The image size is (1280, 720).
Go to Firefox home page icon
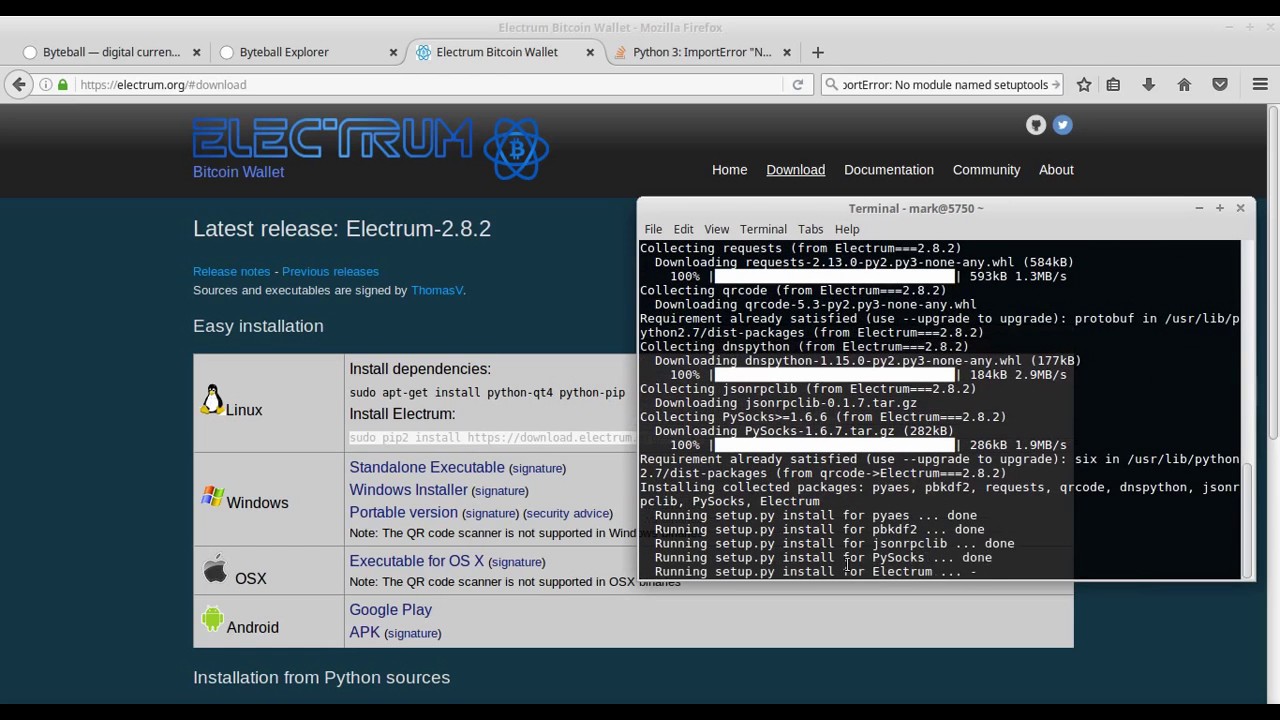(x=1184, y=85)
